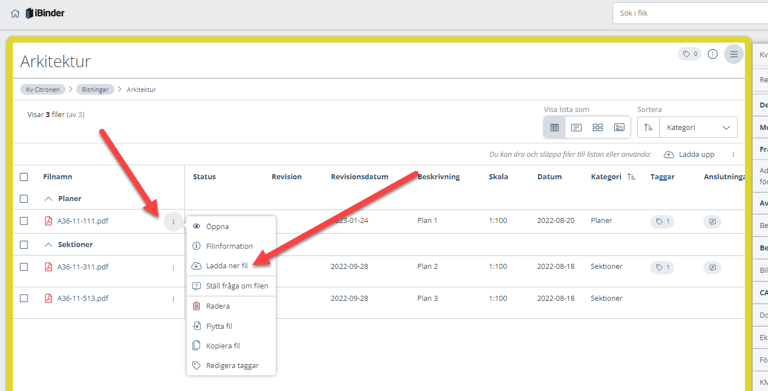Viewport: 768px width, 391px height.
Task: Open file A36-11-111.pdf link
Action: 83,221
